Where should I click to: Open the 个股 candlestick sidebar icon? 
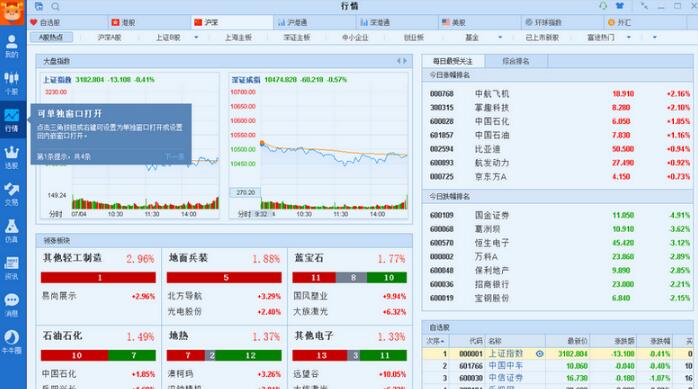pos(12,83)
